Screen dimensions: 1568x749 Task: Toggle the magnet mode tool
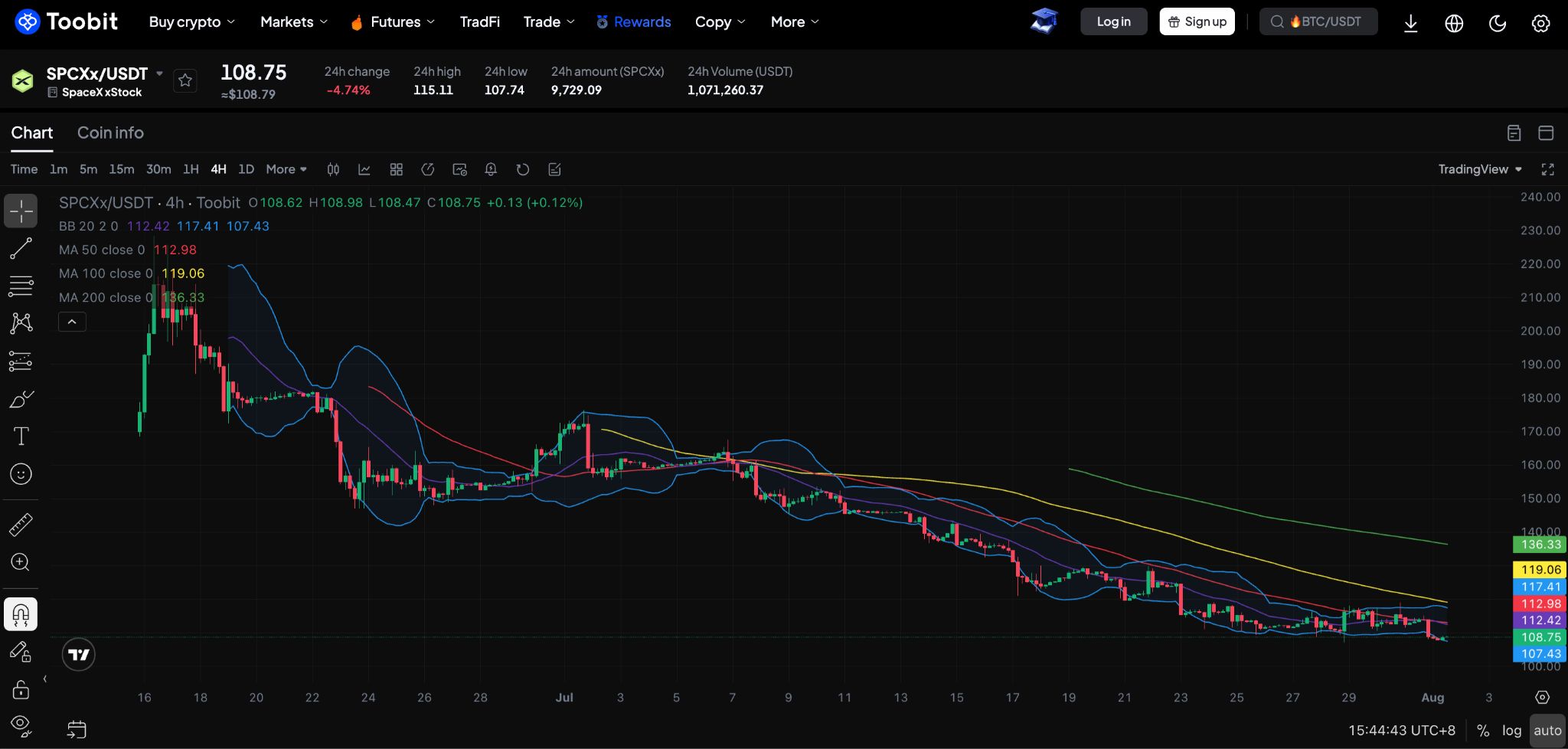point(21,614)
